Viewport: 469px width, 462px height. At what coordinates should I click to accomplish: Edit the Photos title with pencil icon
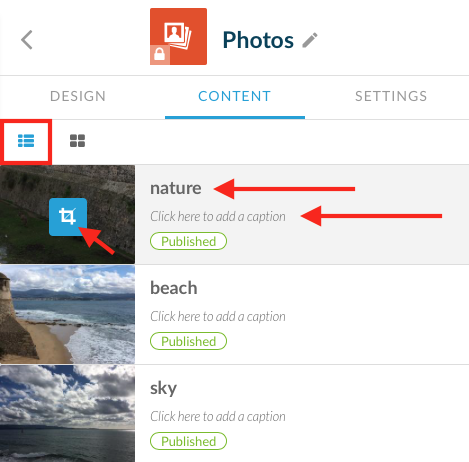310,40
